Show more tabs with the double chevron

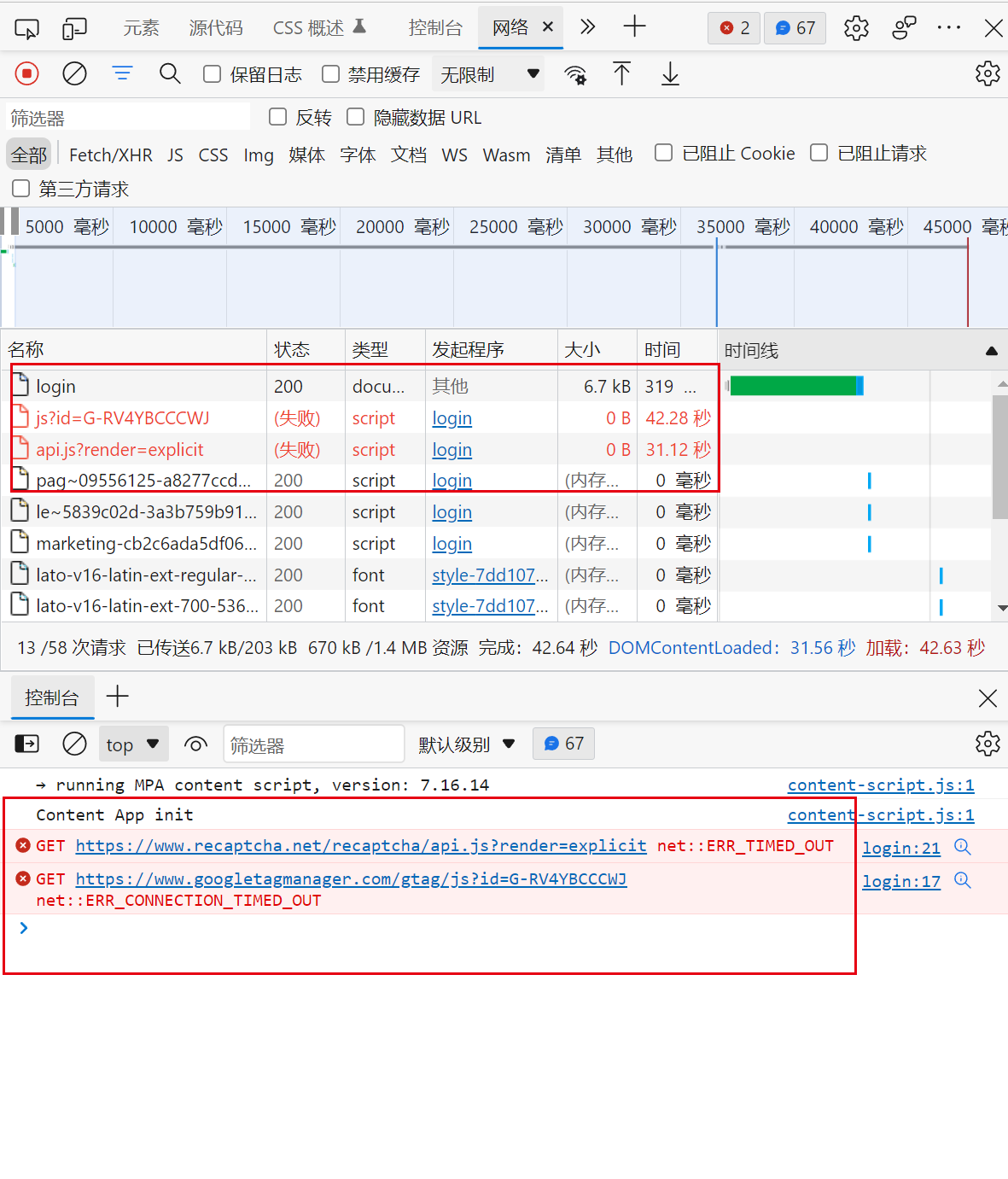point(587,27)
